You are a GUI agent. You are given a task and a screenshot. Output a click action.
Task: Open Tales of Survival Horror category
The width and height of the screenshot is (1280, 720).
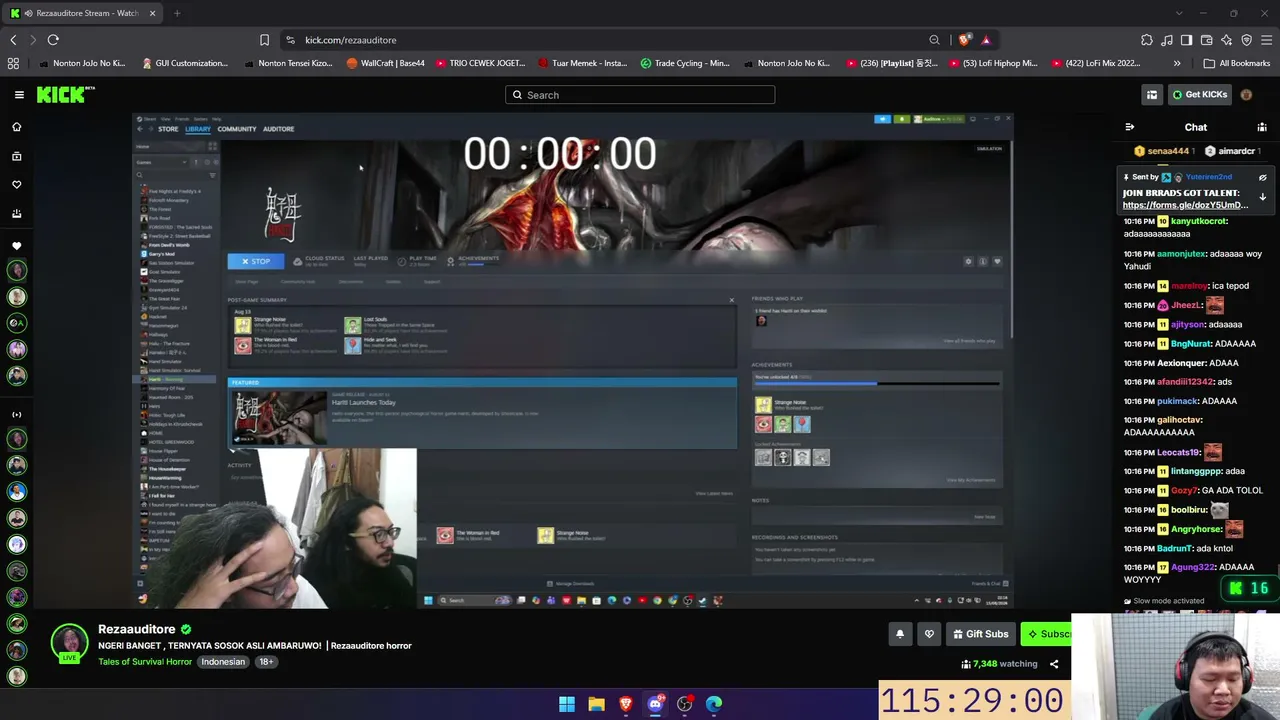145,662
